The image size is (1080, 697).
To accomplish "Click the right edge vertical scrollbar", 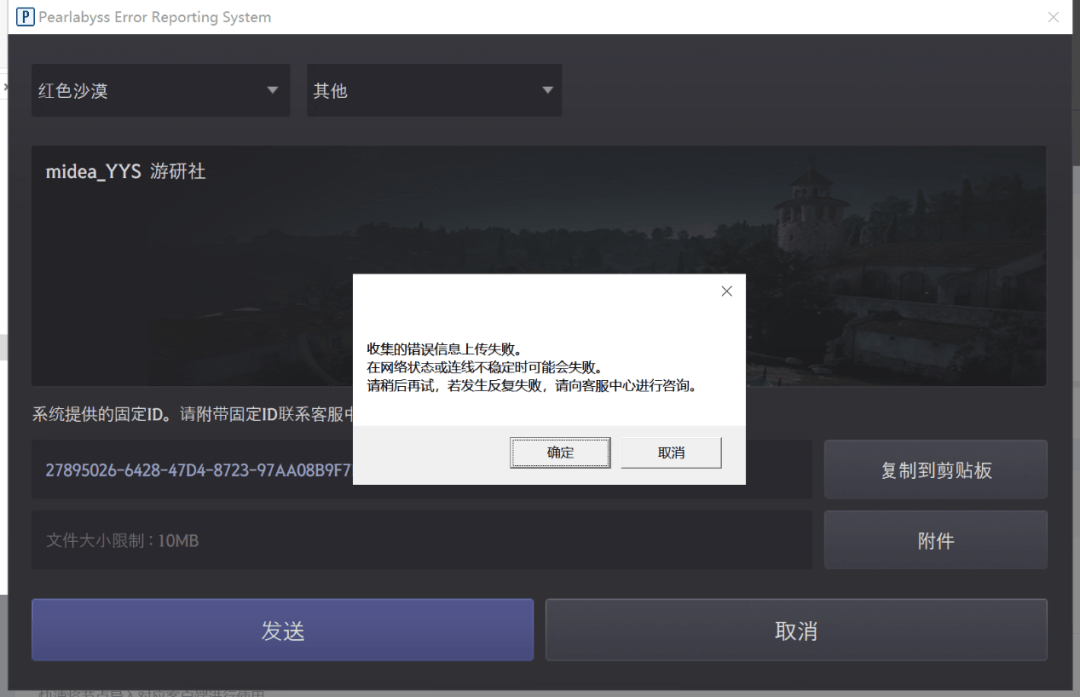I will pyautogui.click(x=1074, y=100).
